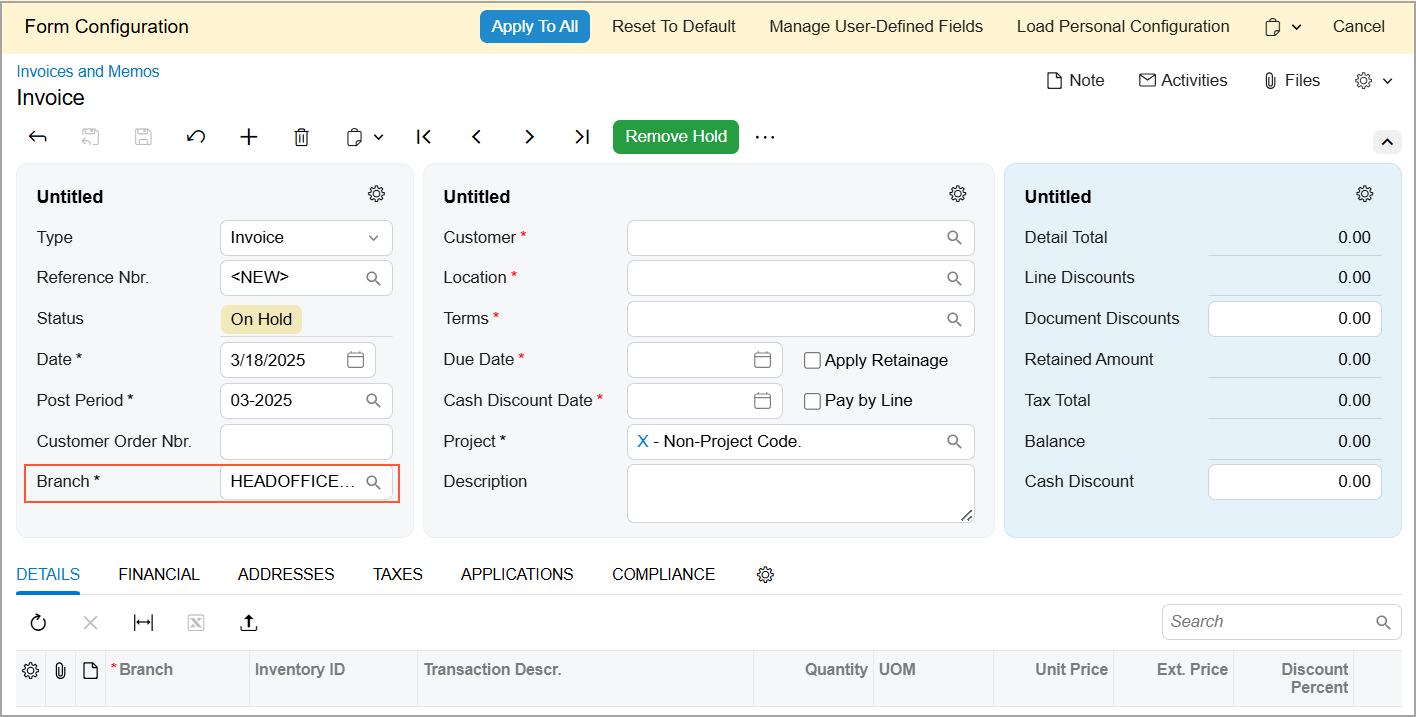Open gear settings of the blue totals panel

click(1364, 194)
